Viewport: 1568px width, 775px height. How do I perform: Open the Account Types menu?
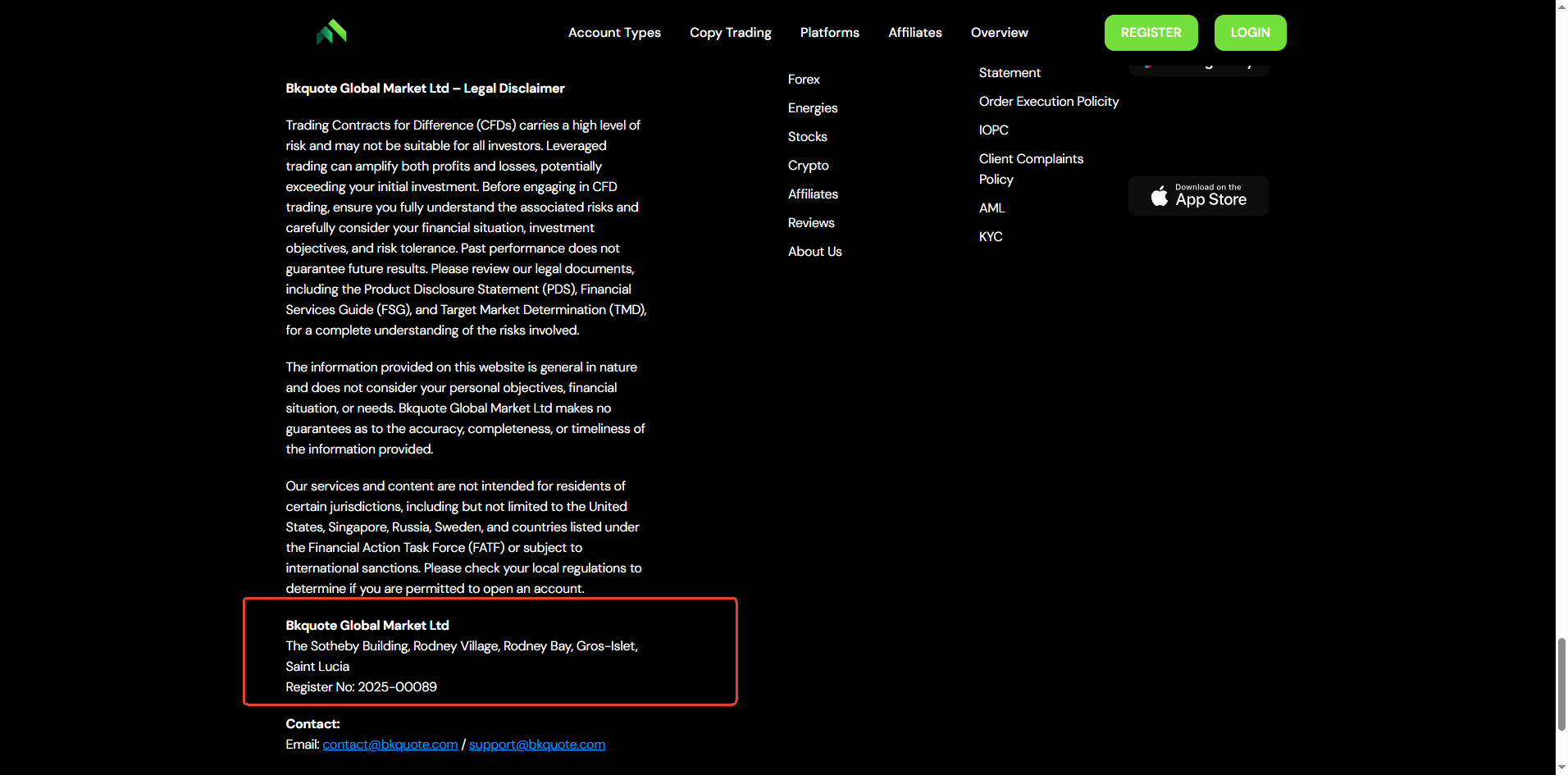tap(614, 33)
